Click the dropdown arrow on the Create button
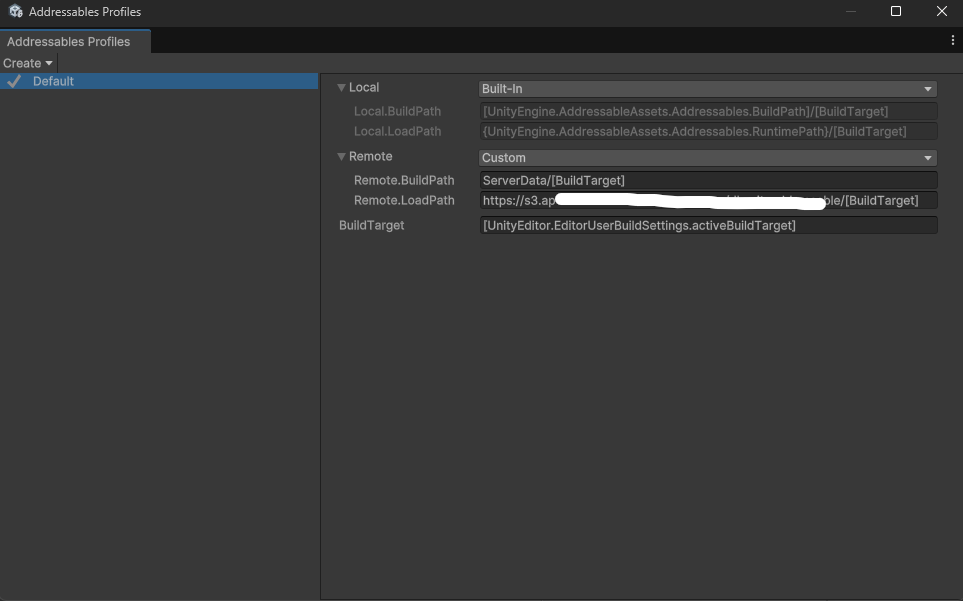 (48, 62)
